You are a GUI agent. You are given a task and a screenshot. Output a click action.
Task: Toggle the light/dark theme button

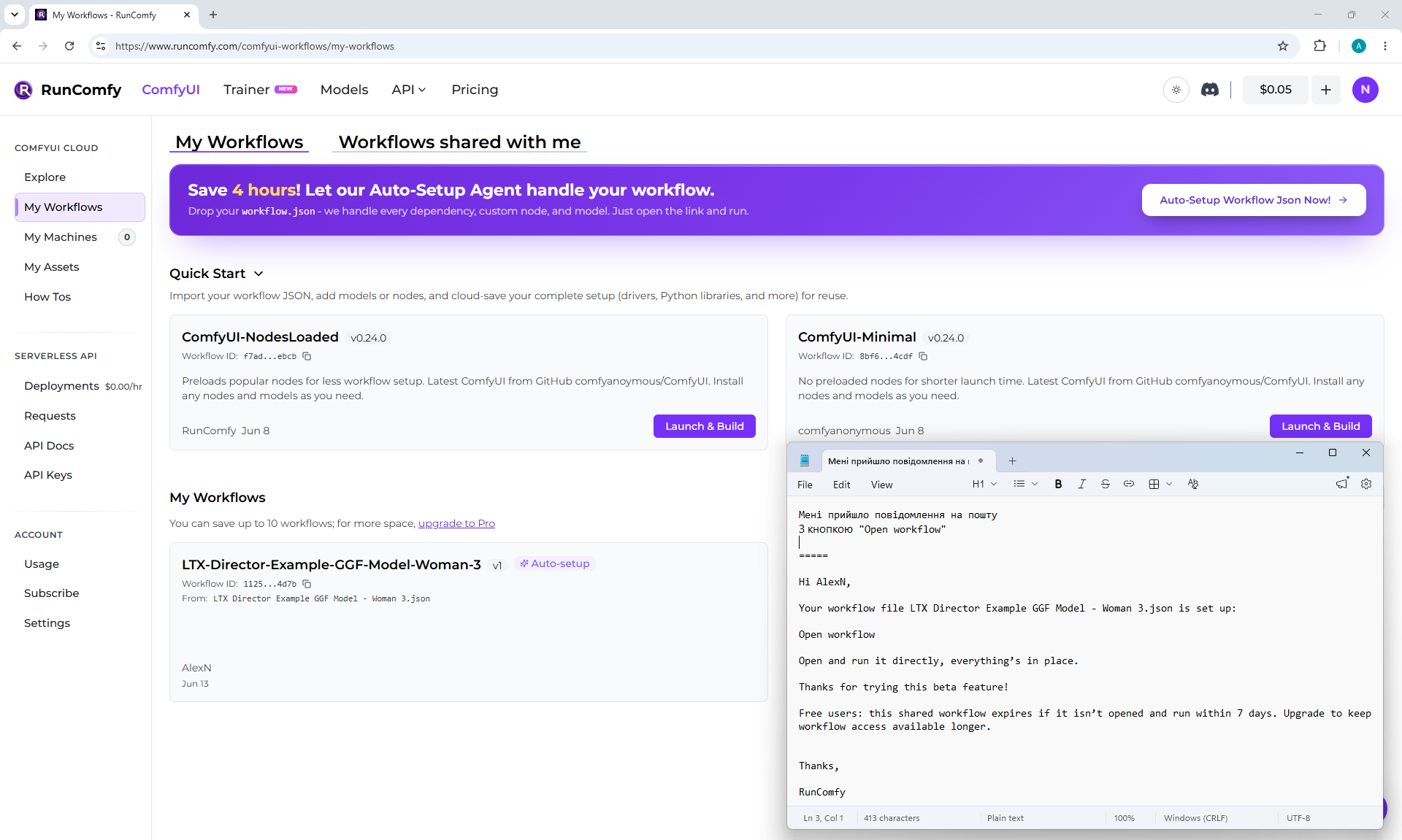(x=1176, y=90)
